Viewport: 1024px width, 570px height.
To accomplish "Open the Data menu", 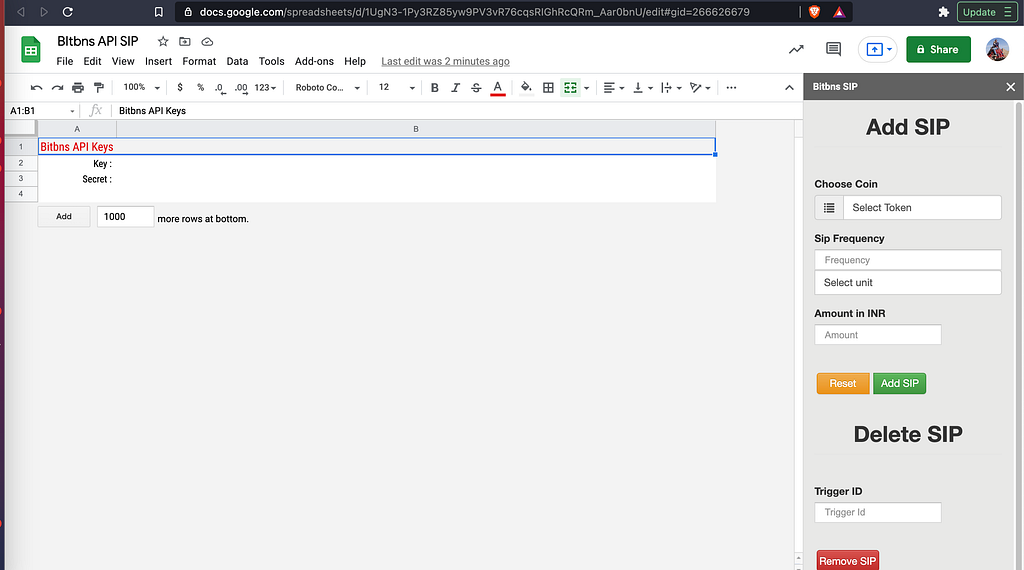I will point(237,61).
